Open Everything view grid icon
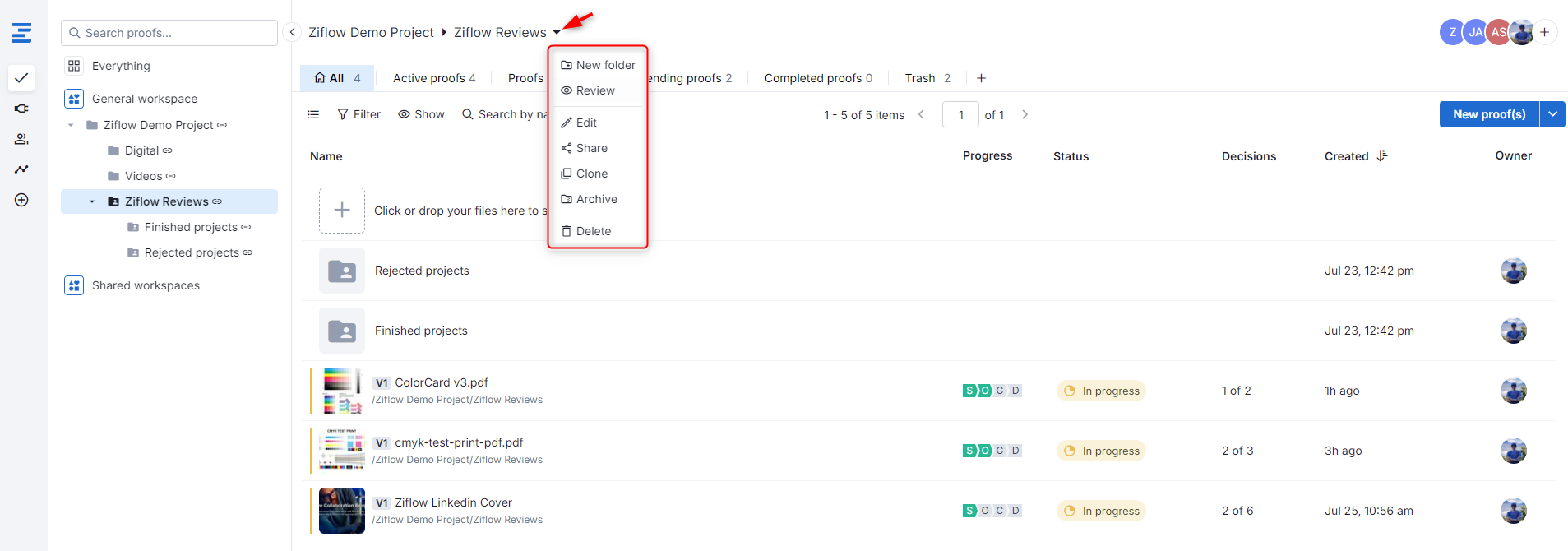The image size is (1568, 551). 74,66
